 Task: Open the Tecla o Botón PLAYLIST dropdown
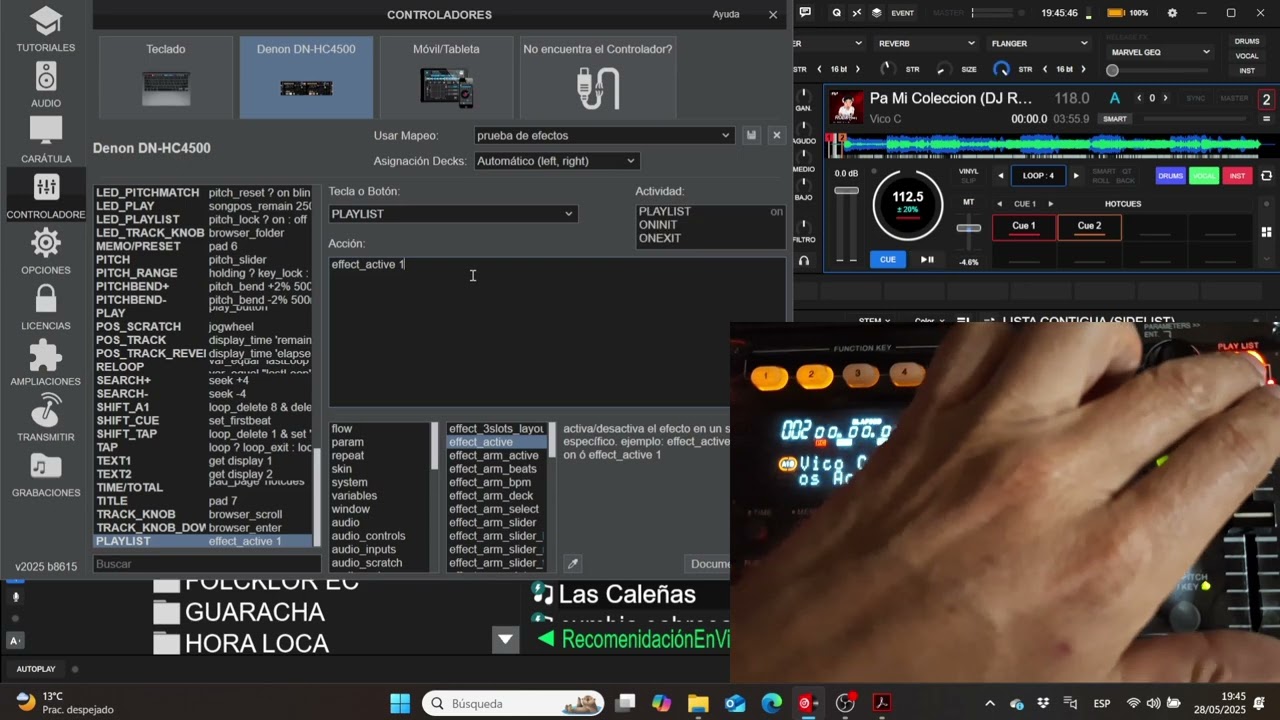pyautogui.click(x=453, y=214)
